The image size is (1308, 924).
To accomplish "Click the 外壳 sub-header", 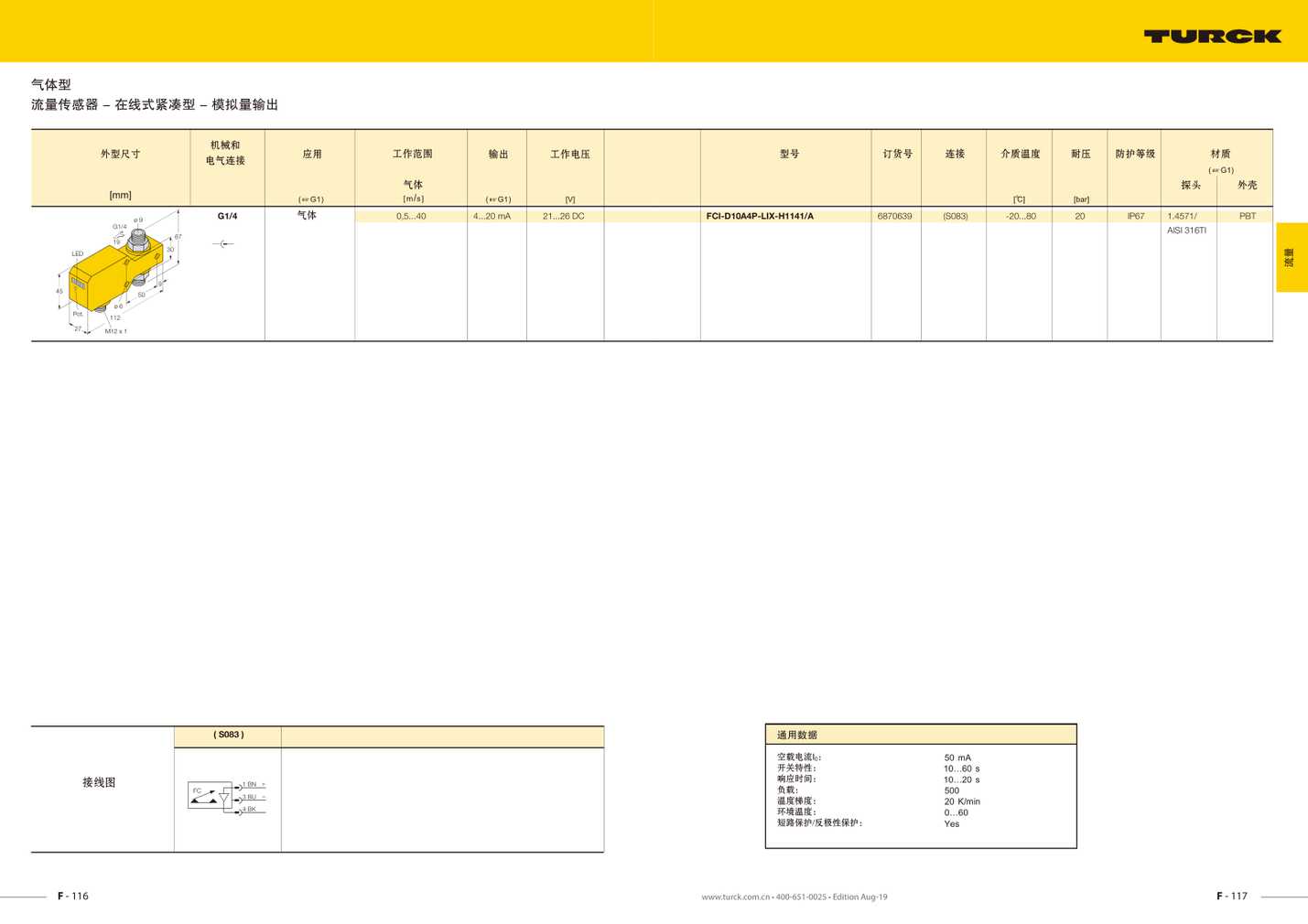I will pos(1247,185).
